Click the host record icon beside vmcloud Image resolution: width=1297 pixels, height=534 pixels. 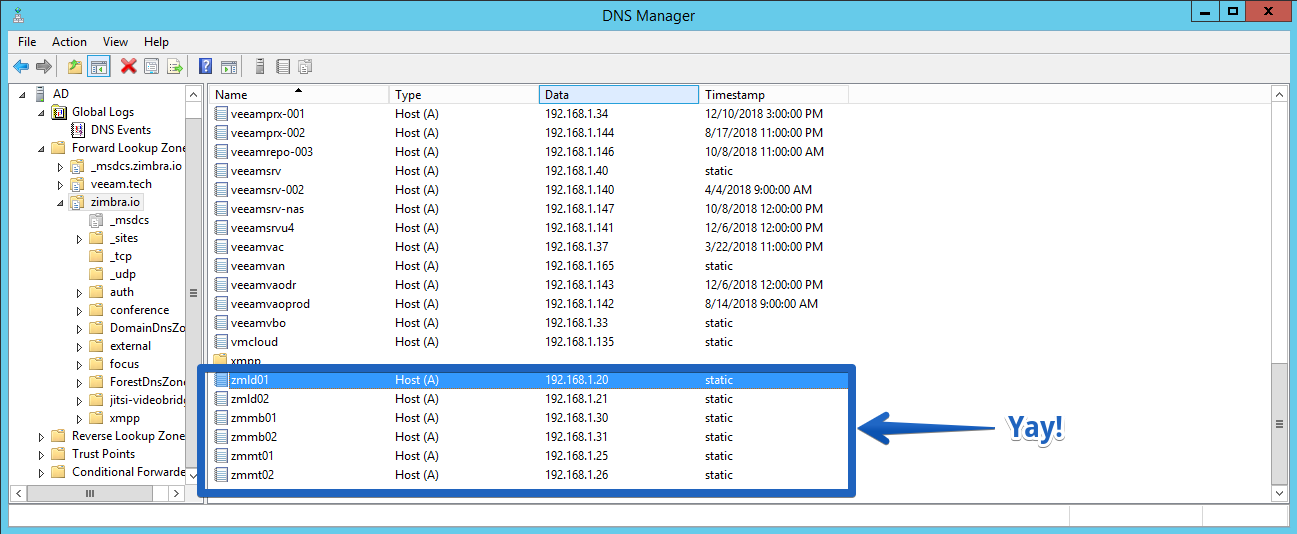(x=221, y=342)
